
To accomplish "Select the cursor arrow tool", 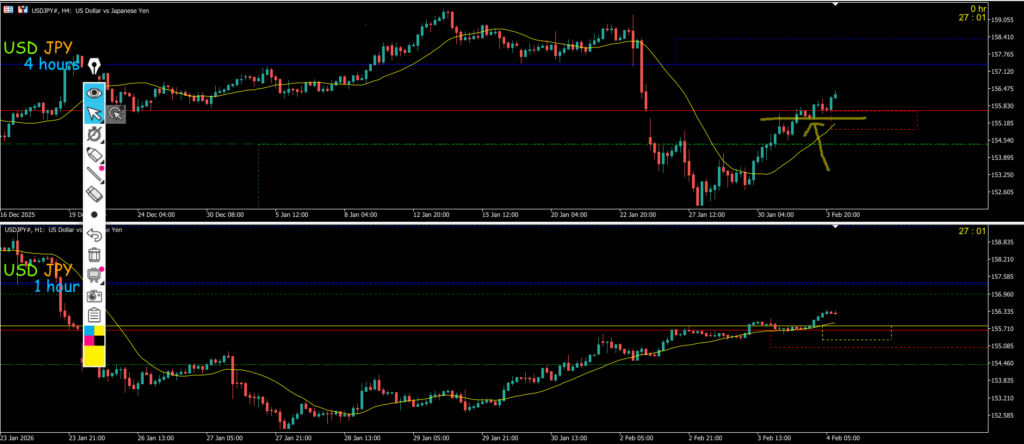I will pyautogui.click(x=94, y=113).
